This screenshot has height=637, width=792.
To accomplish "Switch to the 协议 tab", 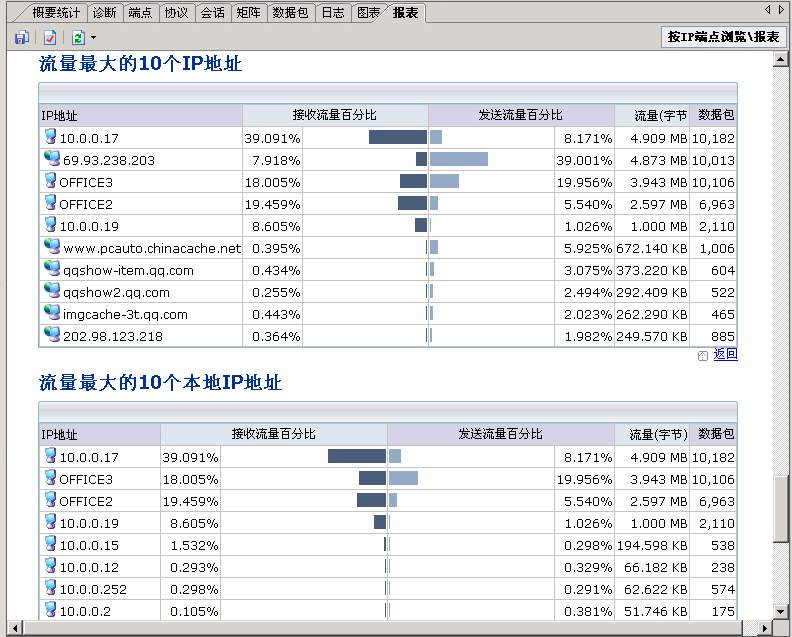I will (x=176, y=13).
